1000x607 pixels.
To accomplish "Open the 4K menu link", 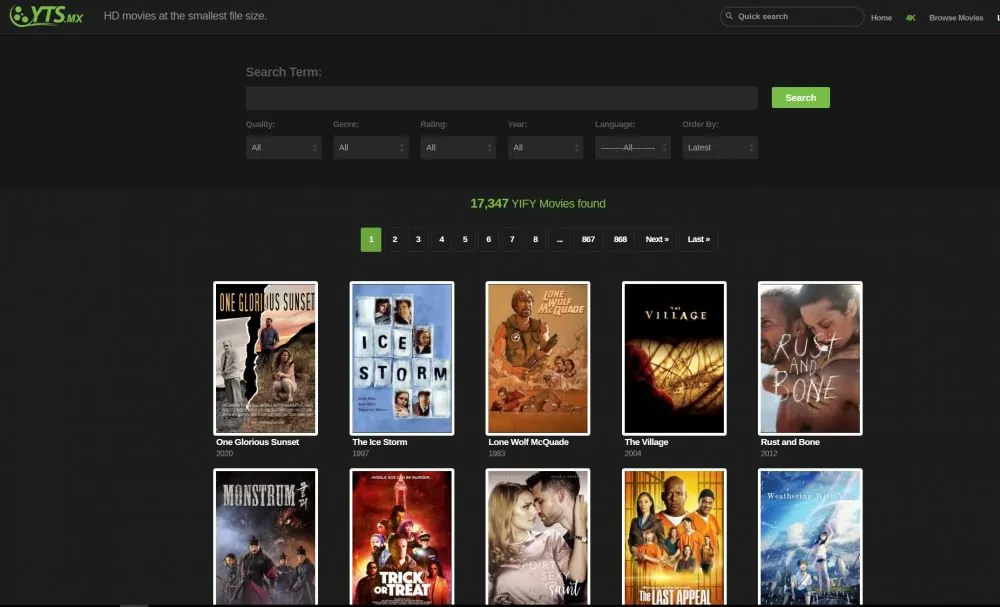I will coord(910,18).
